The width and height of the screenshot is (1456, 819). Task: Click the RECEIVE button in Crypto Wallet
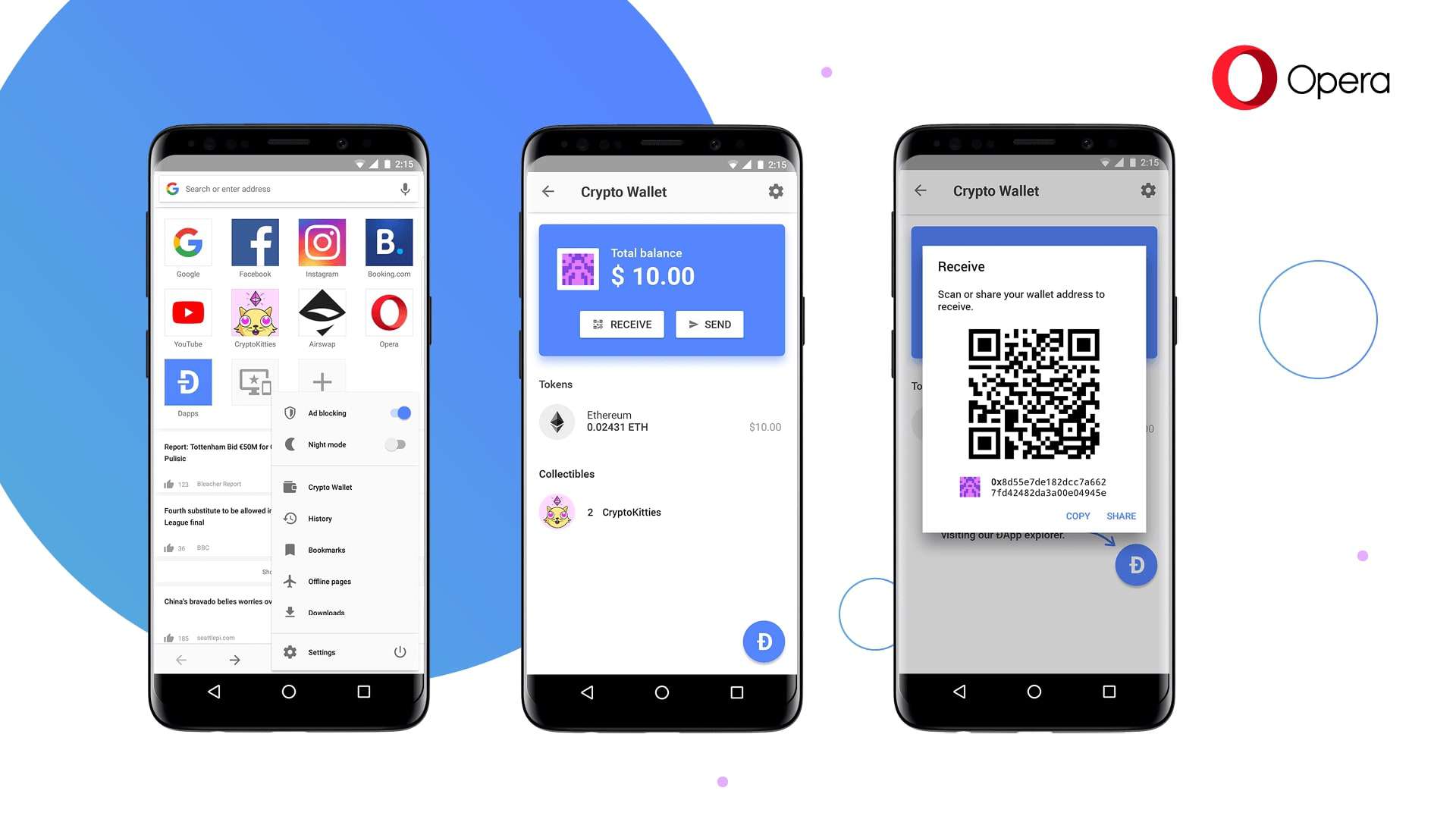(622, 324)
